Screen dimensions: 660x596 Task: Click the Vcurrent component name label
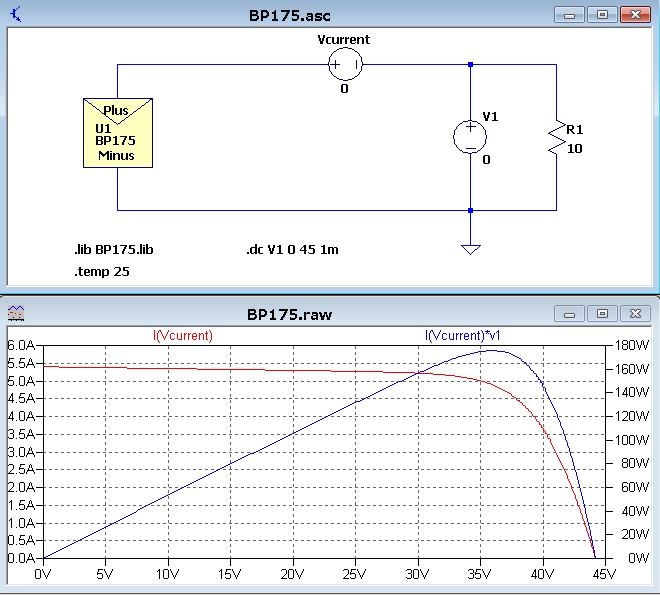tap(343, 40)
